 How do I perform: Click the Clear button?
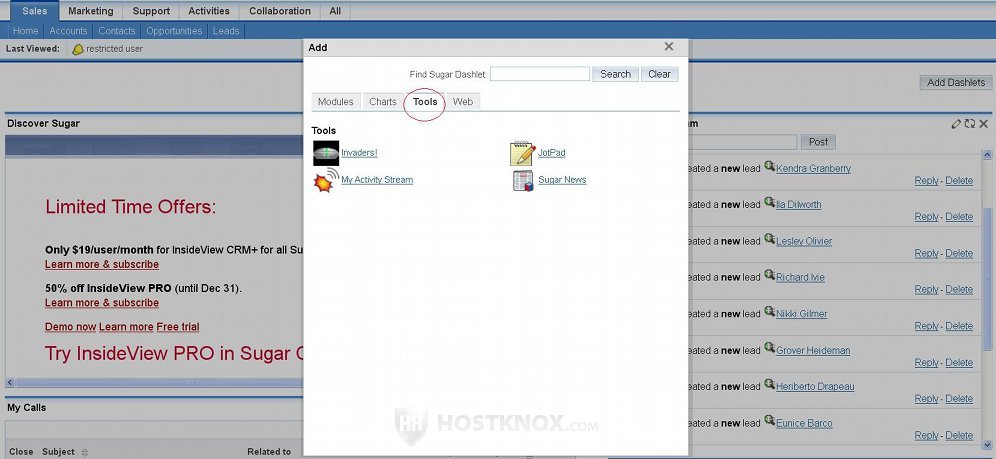point(659,74)
